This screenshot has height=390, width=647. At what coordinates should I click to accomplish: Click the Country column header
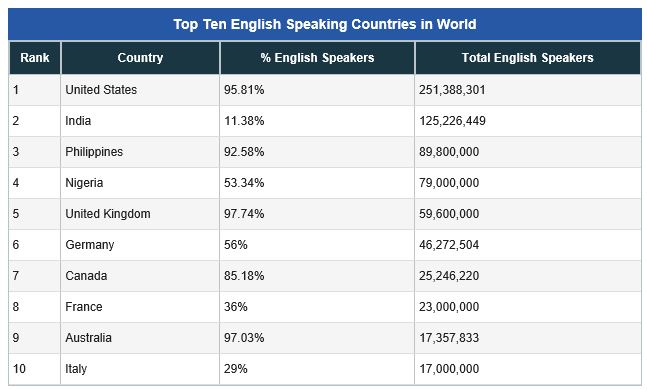point(140,58)
